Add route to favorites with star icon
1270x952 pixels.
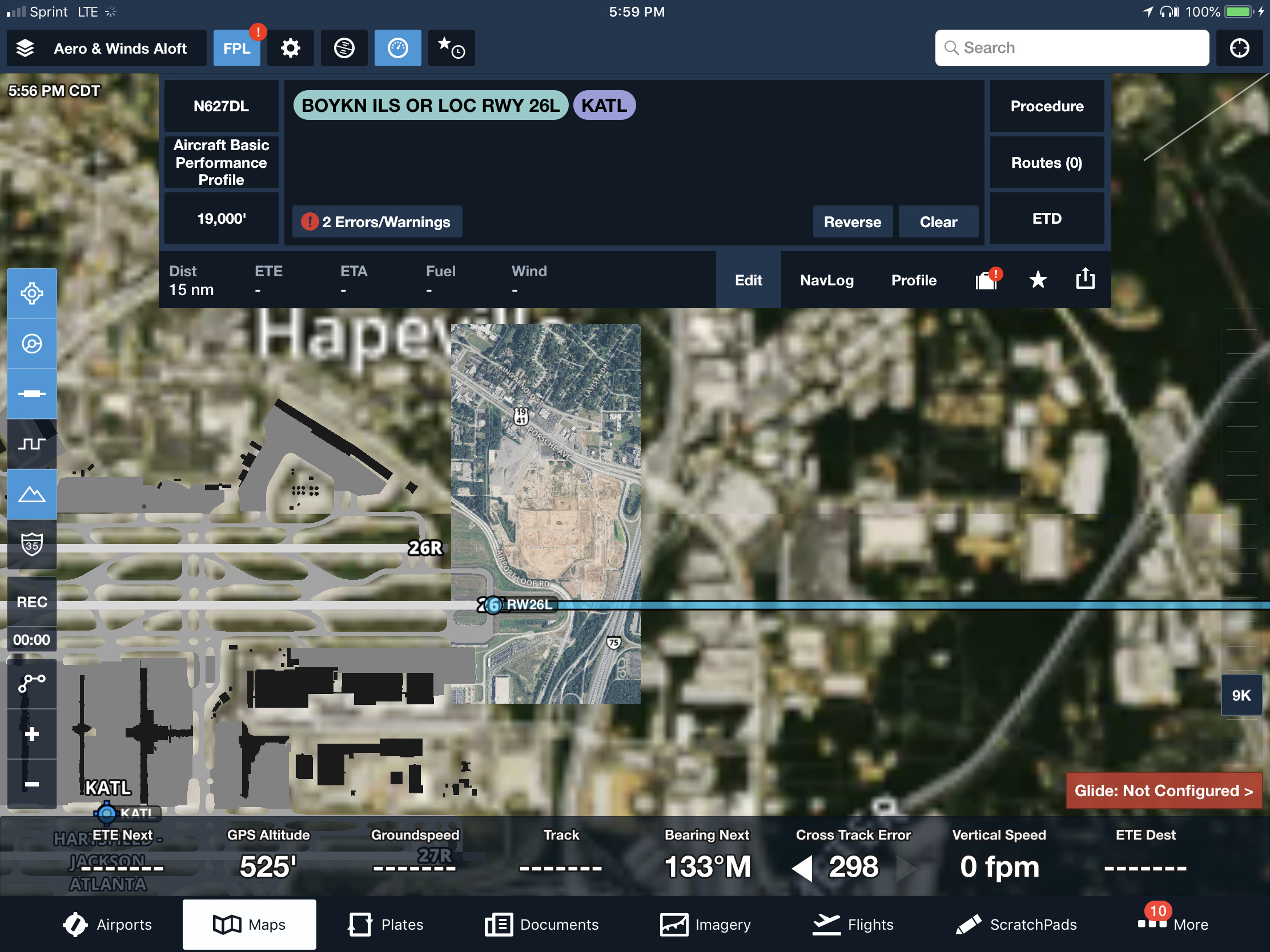[1038, 280]
